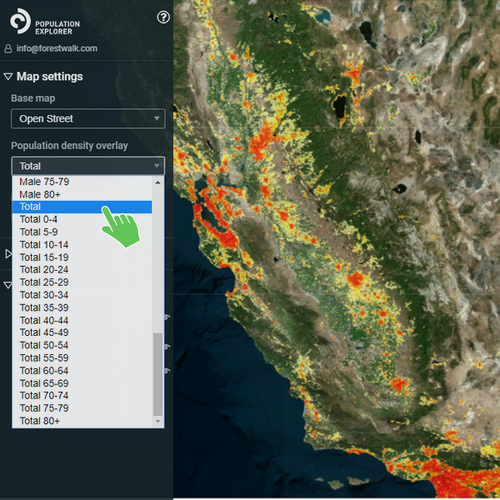Click the user account icon beside email
The height and width of the screenshot is (500, 500).
pyautogui.click(x=8, y=49)
